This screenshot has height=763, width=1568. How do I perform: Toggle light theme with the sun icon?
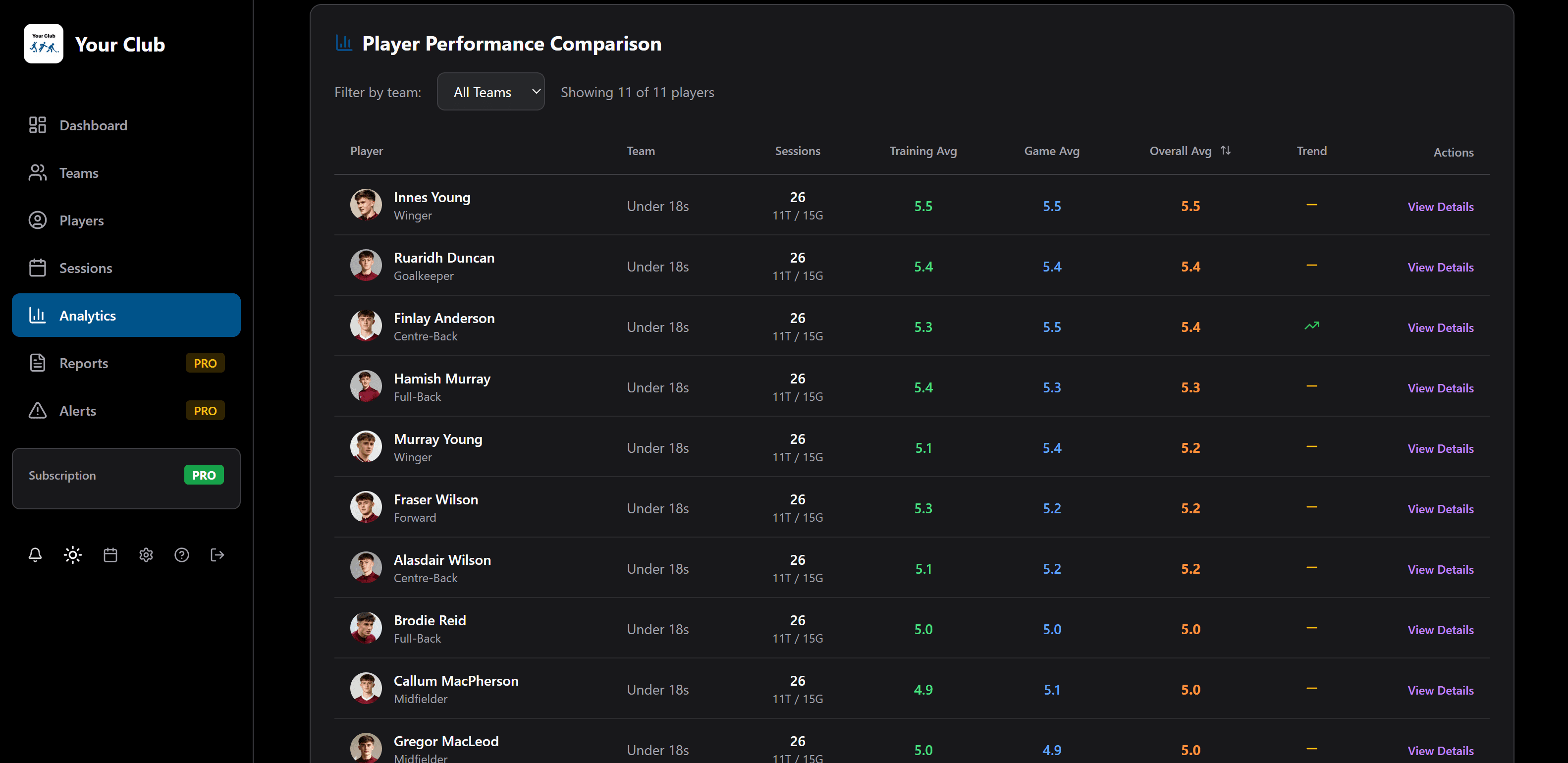pos(72,555)
